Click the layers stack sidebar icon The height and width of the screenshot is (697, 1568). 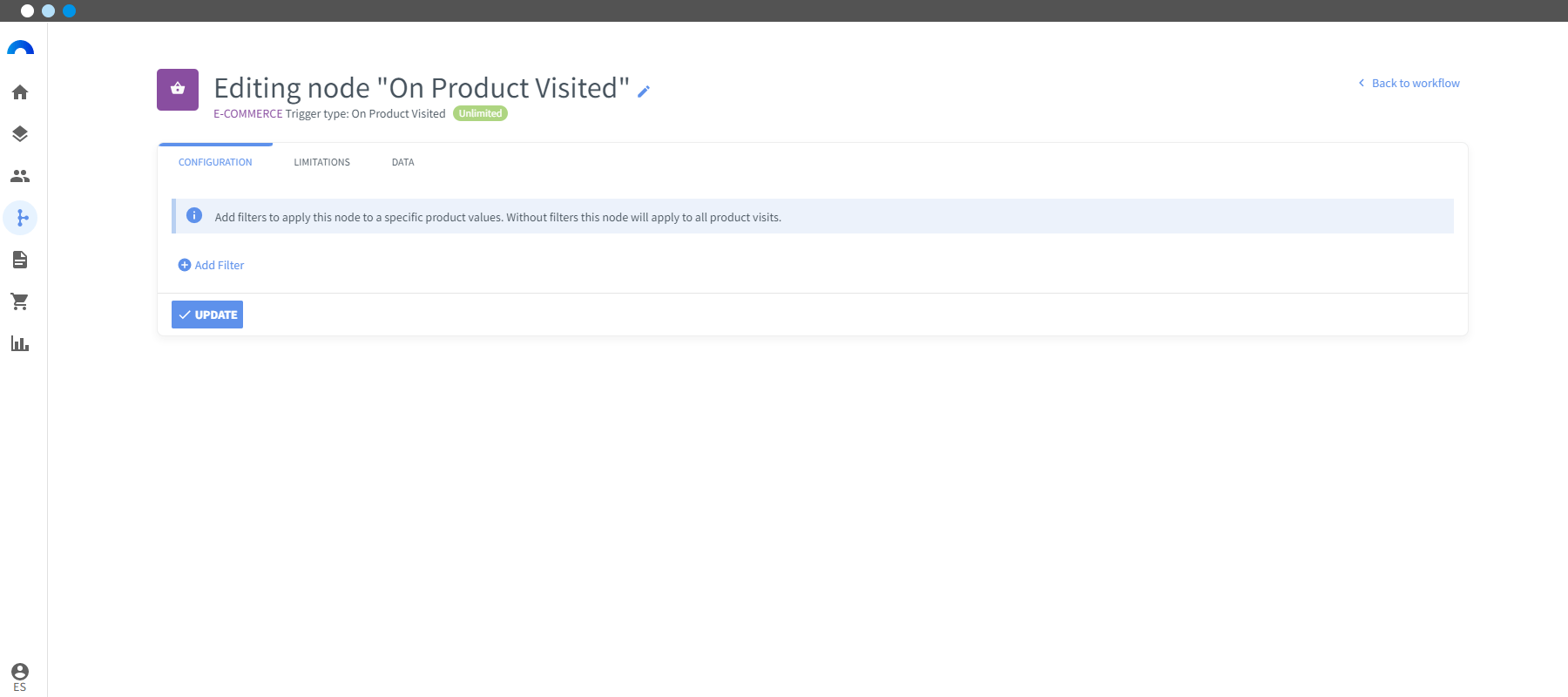point(20,134)
